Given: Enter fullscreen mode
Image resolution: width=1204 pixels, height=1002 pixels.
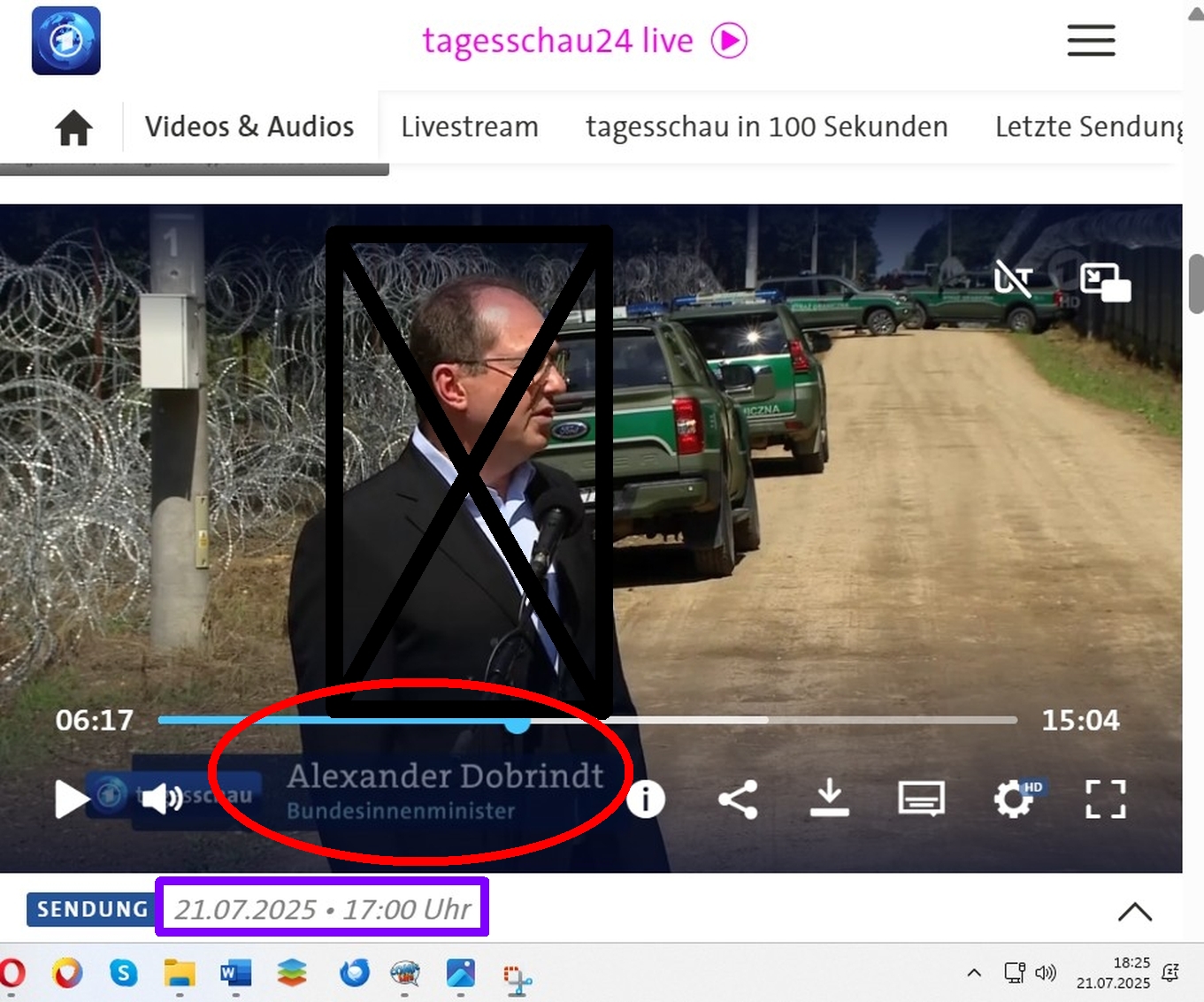Looking at the screenshot, I should point(1105,799).
